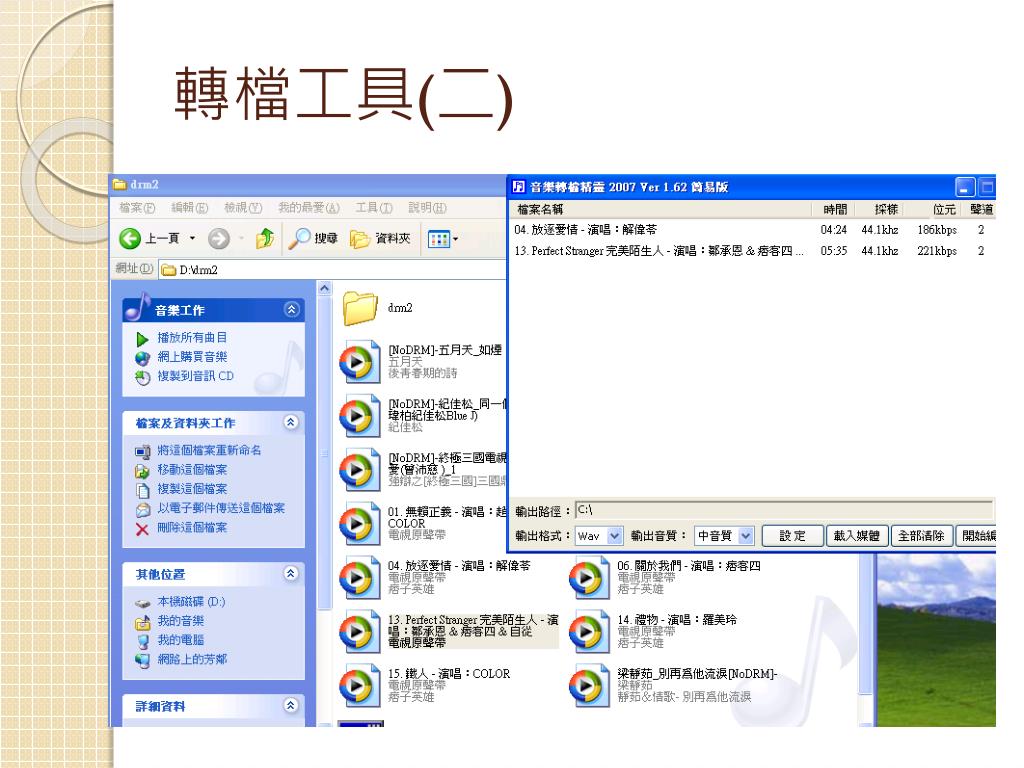Select 06. 關於我們 media file icon
Image resolution: width=1024 pixels, height=768 pixels.
pyautogui.click(x=589, y=577)
